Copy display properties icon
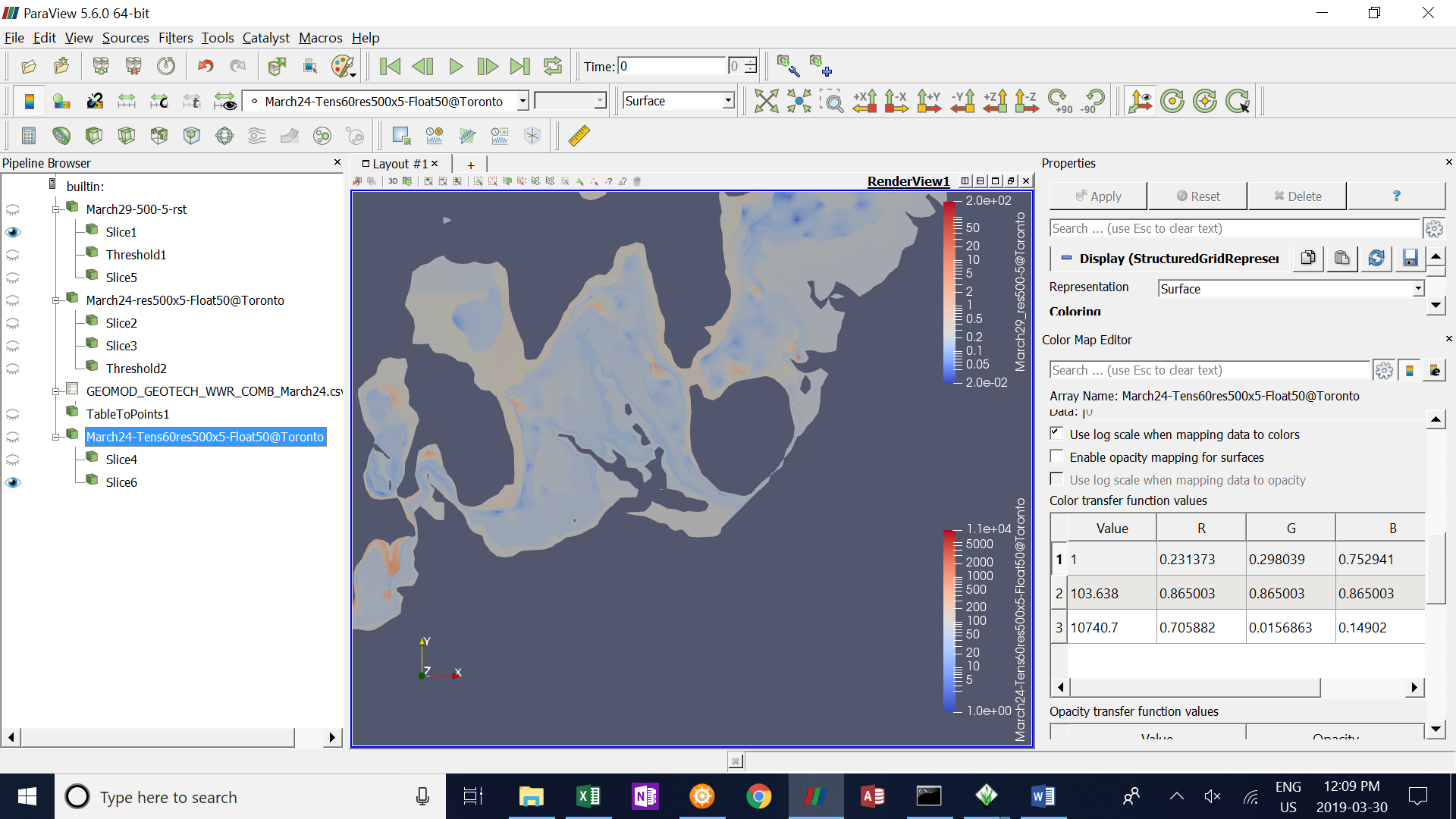The height and width of the screenshot is (819, 1456). coord(1308,259)
